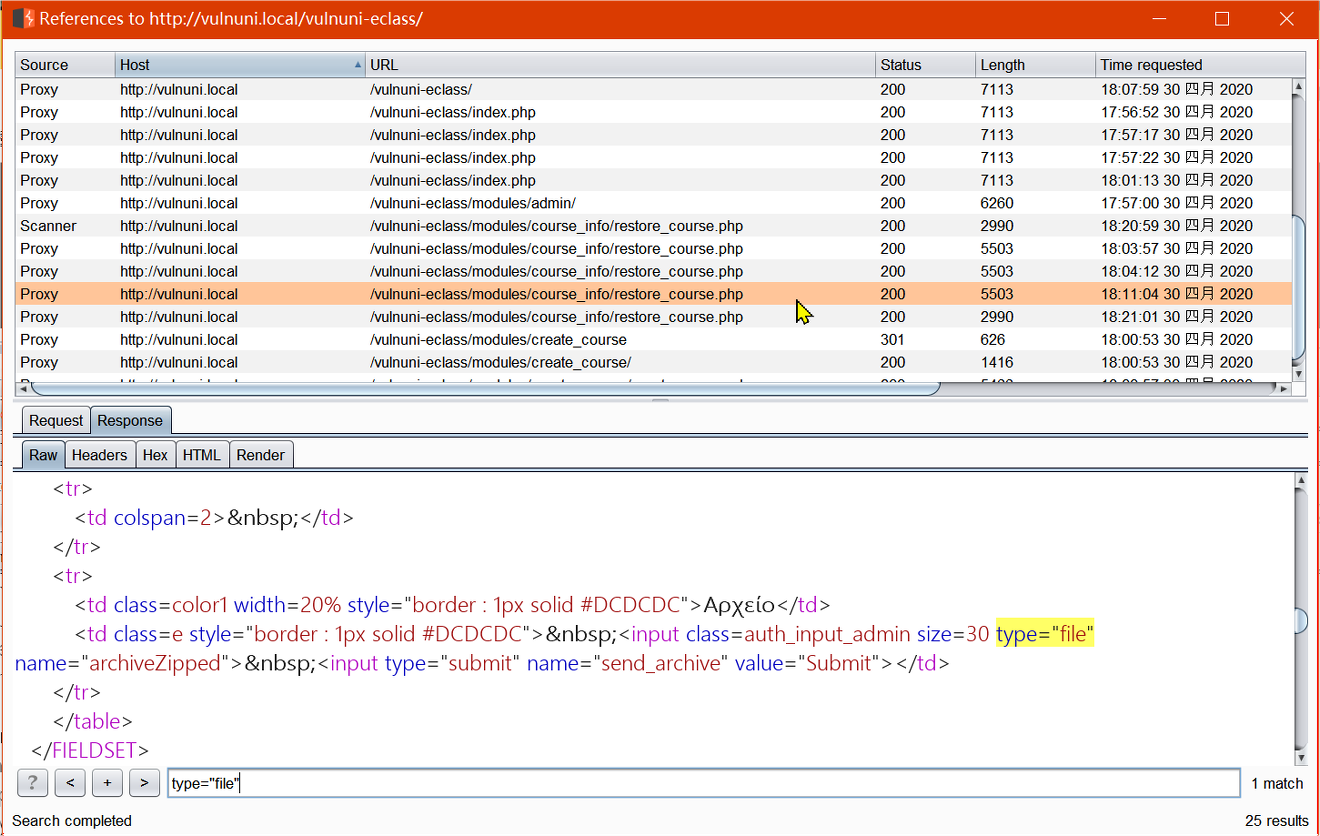
Task: Click the table's horizontal scrollbar thumb
Action: click(x=485, y=389)
